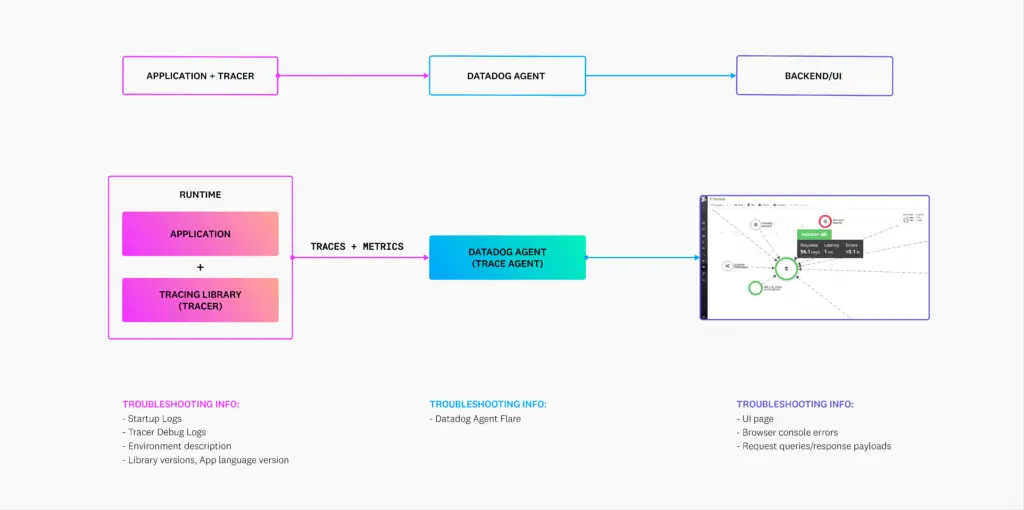Image resolution: width=1024 pixels, height=510 pixels.
Task: Click the Browser console errors line
Action: pos(787,432)
